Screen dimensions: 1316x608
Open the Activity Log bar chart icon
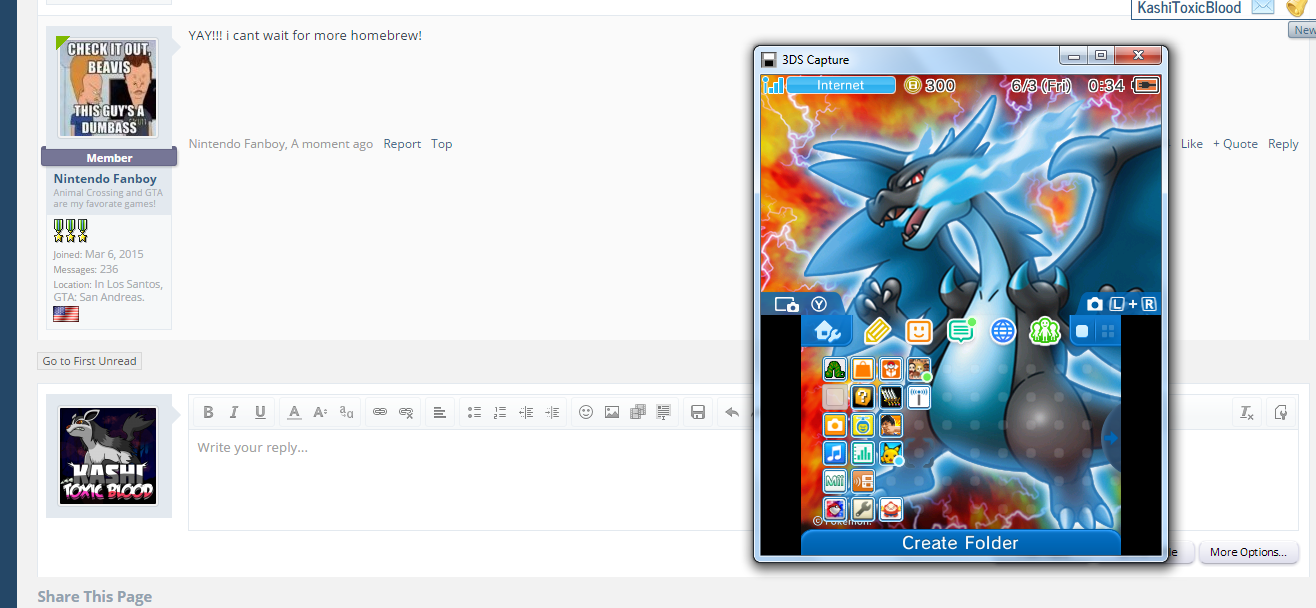pos(863,453)
